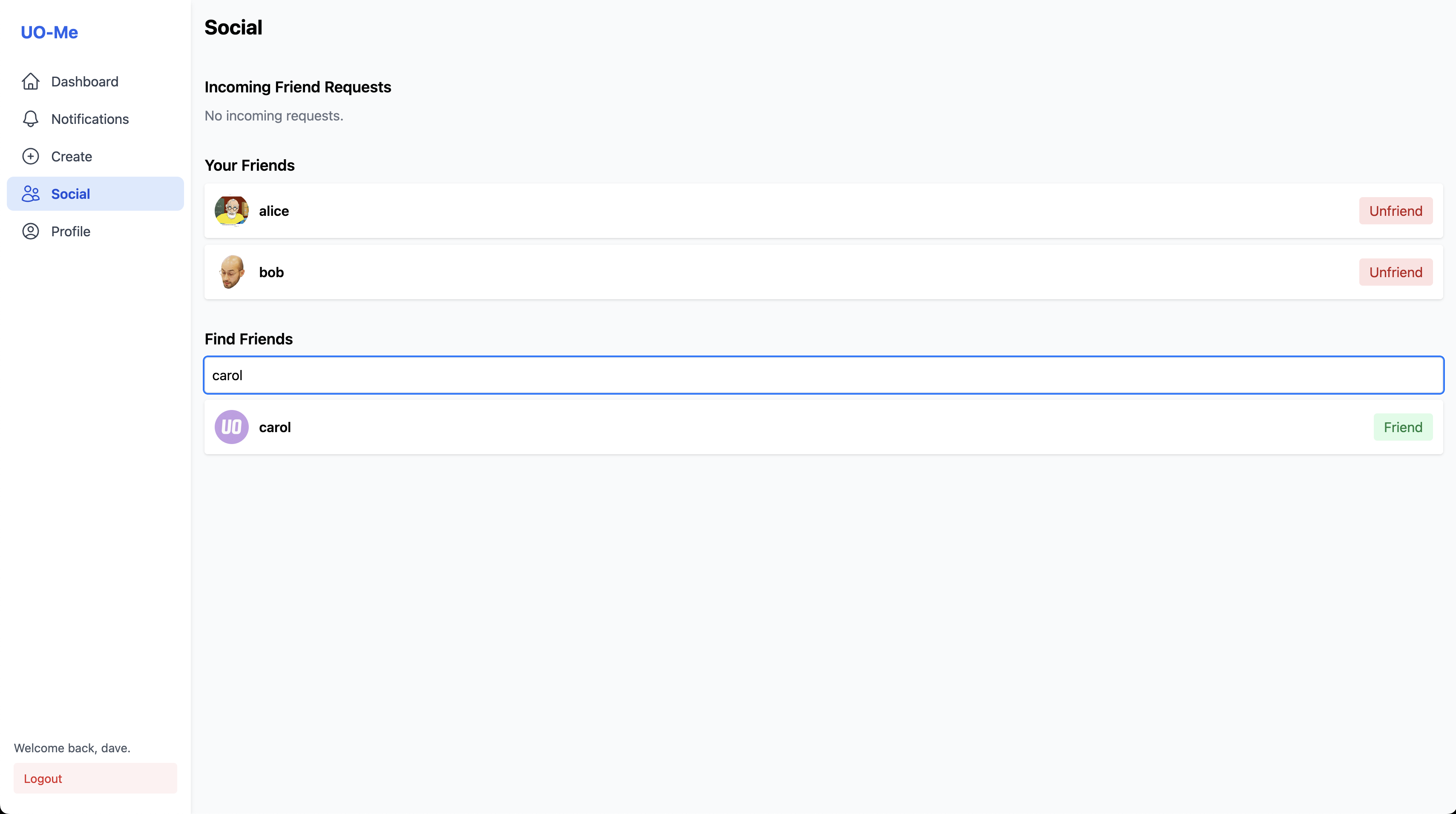The width and height of the screenshot is (1456, 814).
Task: Click the Friend badge for carol
Action: click(x=1402, y=427)
